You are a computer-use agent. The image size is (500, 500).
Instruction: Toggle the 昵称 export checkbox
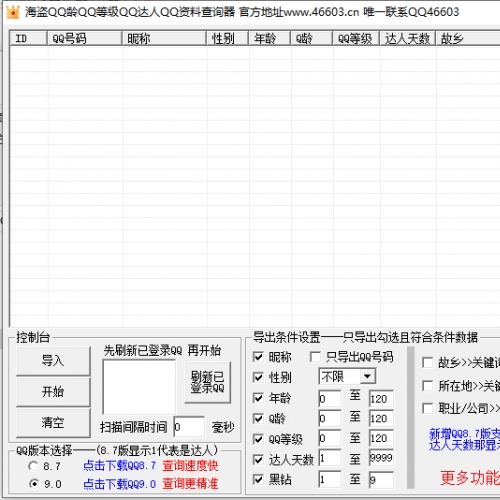[x=258, y=357]
